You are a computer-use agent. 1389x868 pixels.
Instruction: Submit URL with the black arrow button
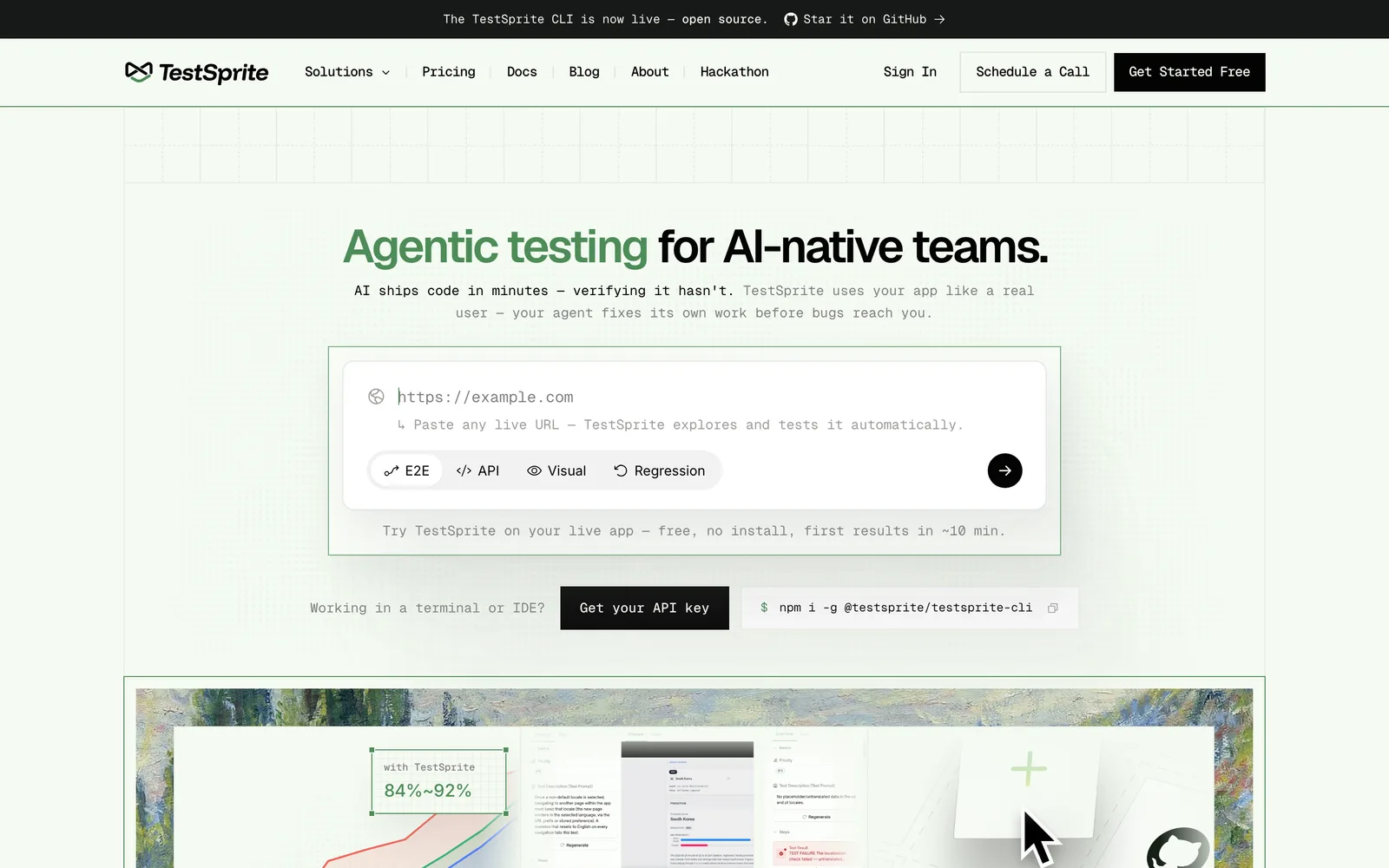coord(1004,470)
